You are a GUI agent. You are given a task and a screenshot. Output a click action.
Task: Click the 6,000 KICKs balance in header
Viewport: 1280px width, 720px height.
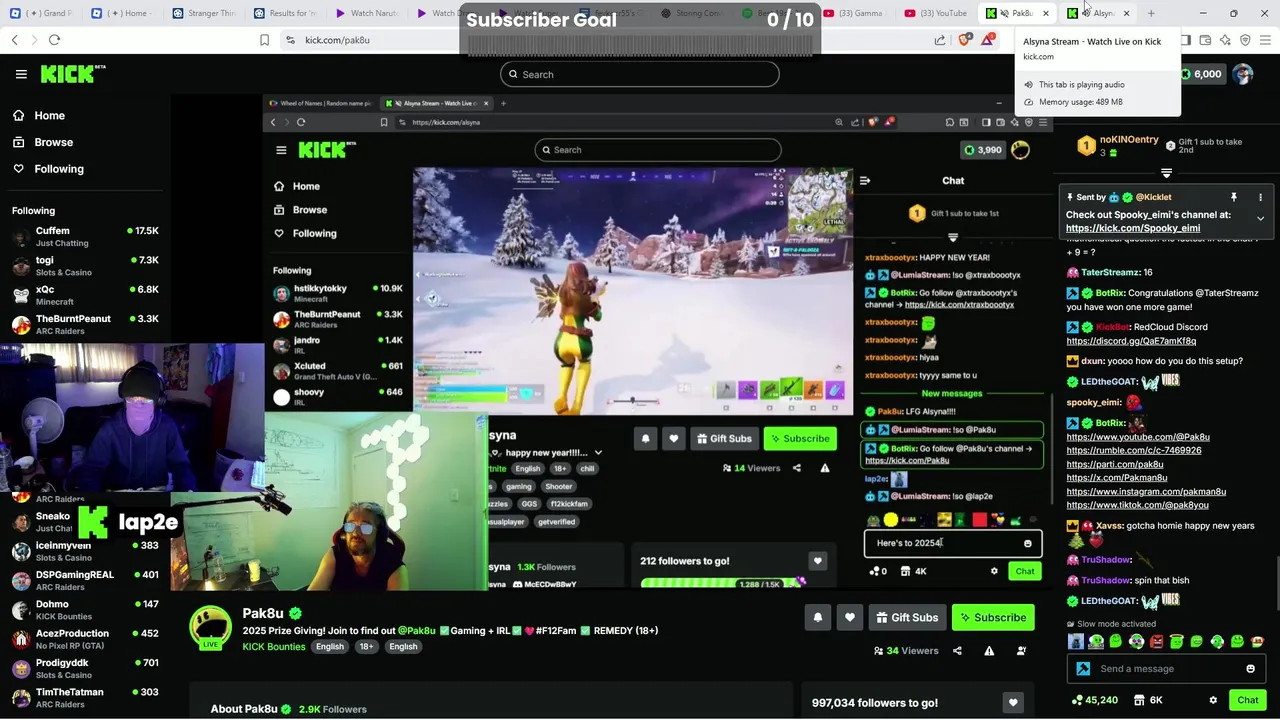[1201, 74]
